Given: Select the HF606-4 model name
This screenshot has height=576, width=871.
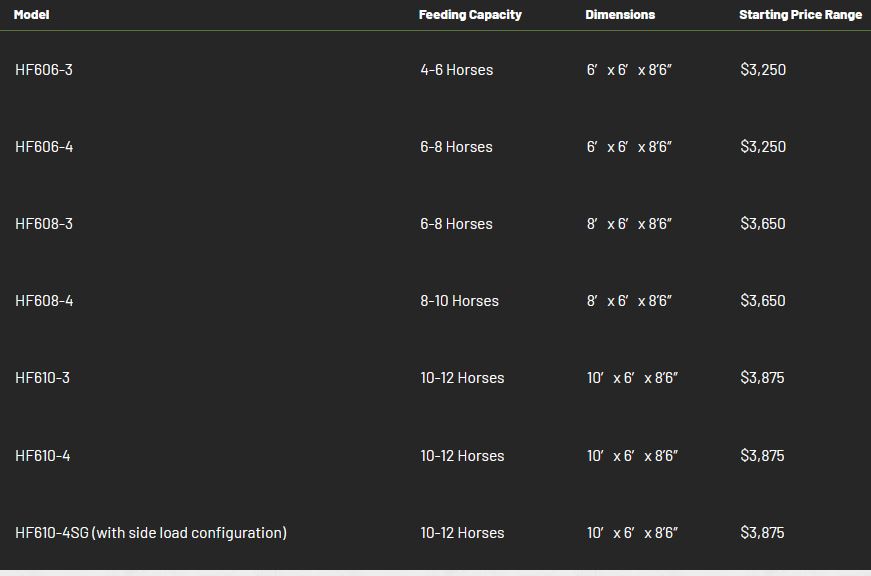Looking at the screenshot, I should click(x=44, y=147).
